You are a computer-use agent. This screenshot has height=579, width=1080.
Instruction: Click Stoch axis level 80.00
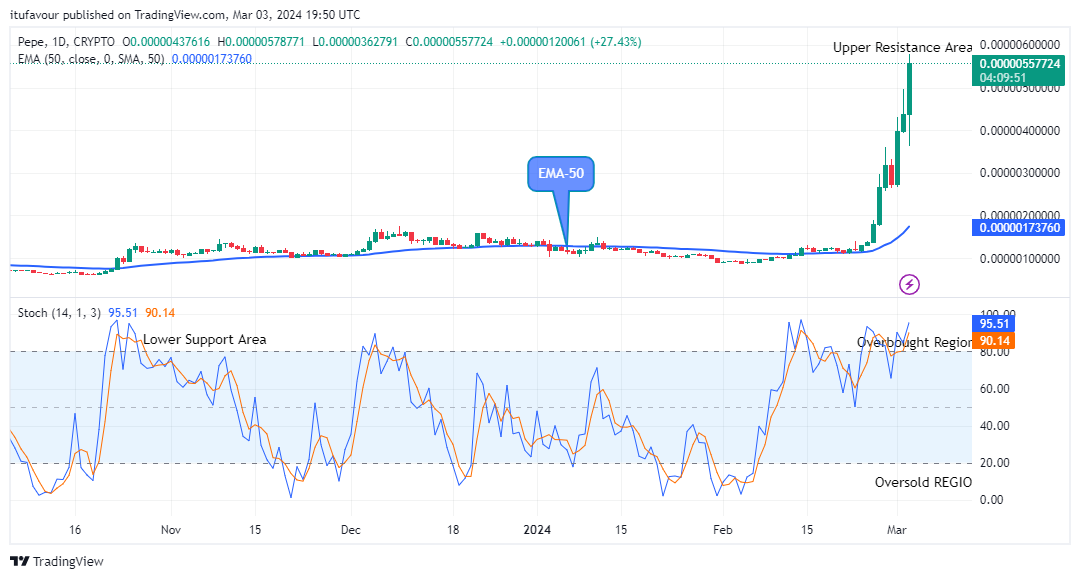995,352
